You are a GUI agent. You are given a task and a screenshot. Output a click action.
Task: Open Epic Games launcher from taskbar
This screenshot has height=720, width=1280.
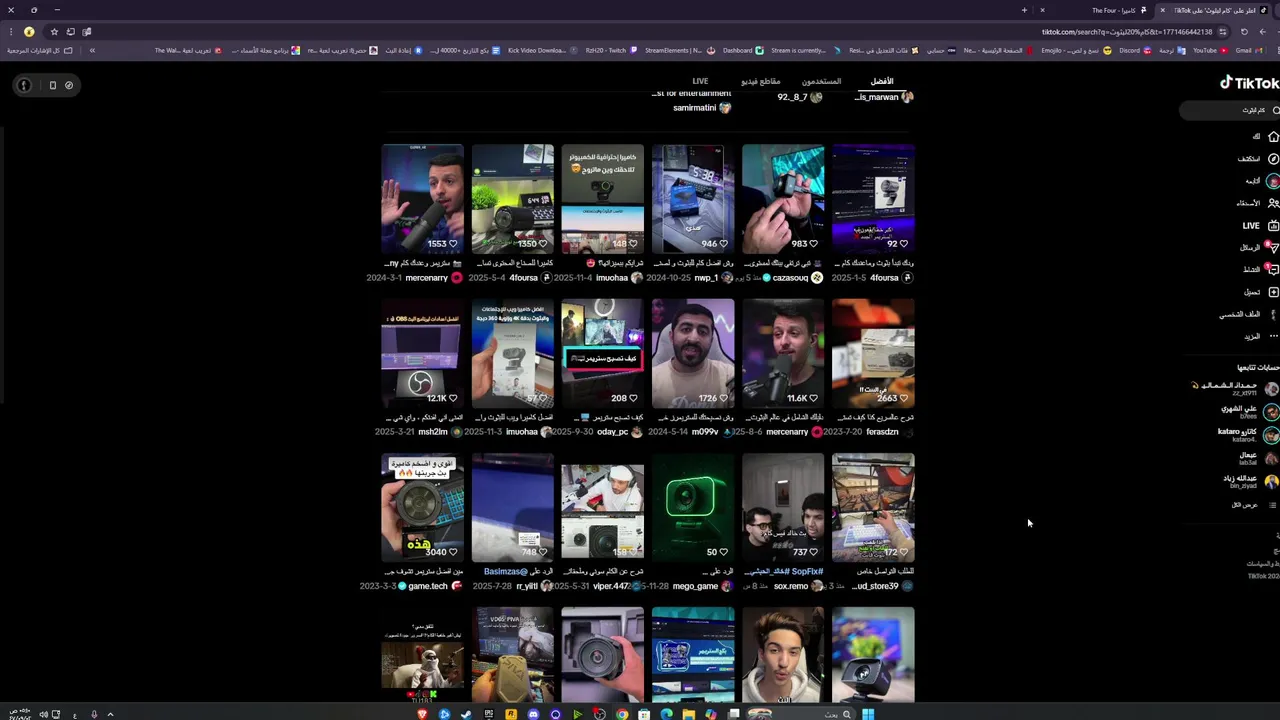coord(489,714)
